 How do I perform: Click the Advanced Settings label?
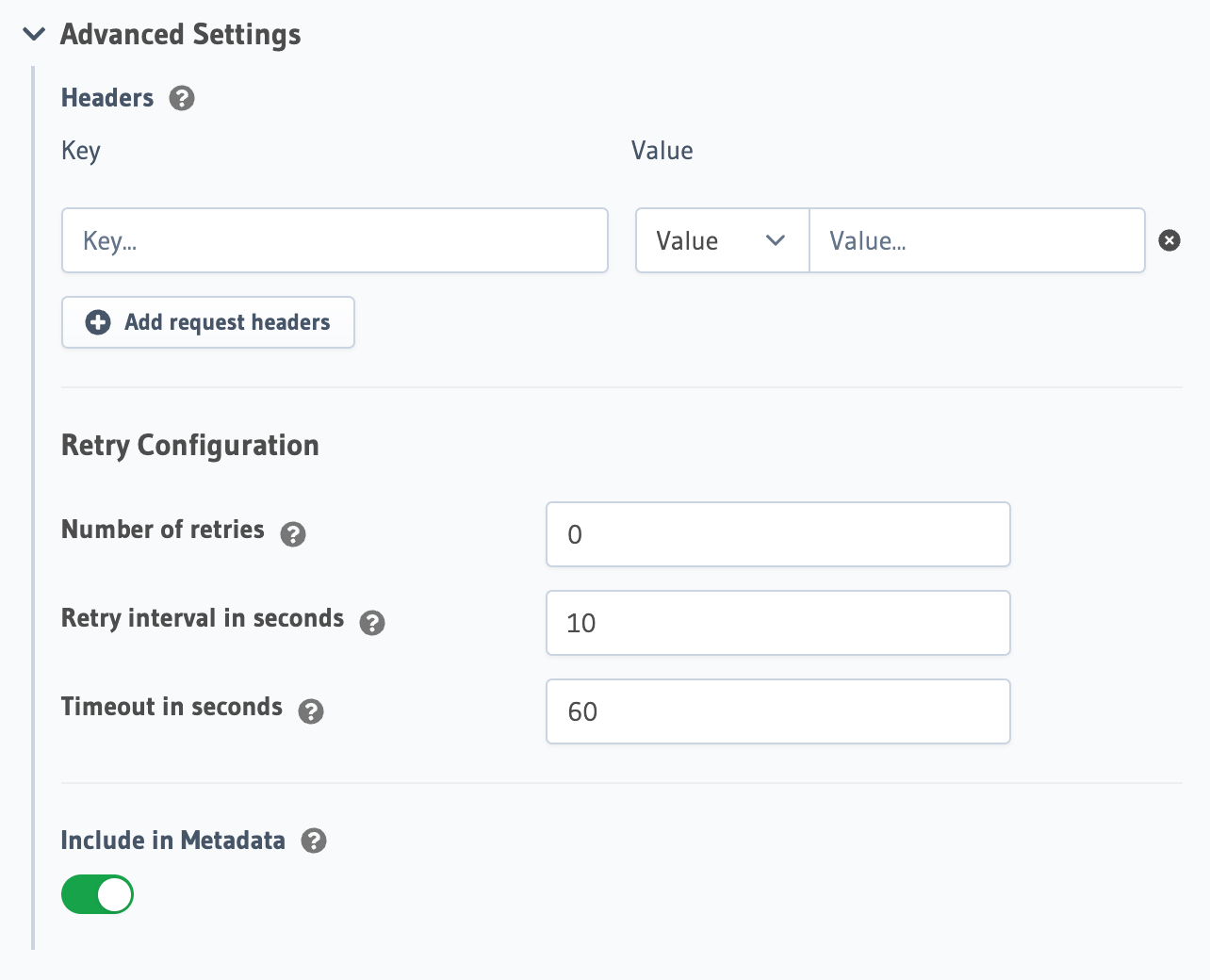(x=180, y=34)
